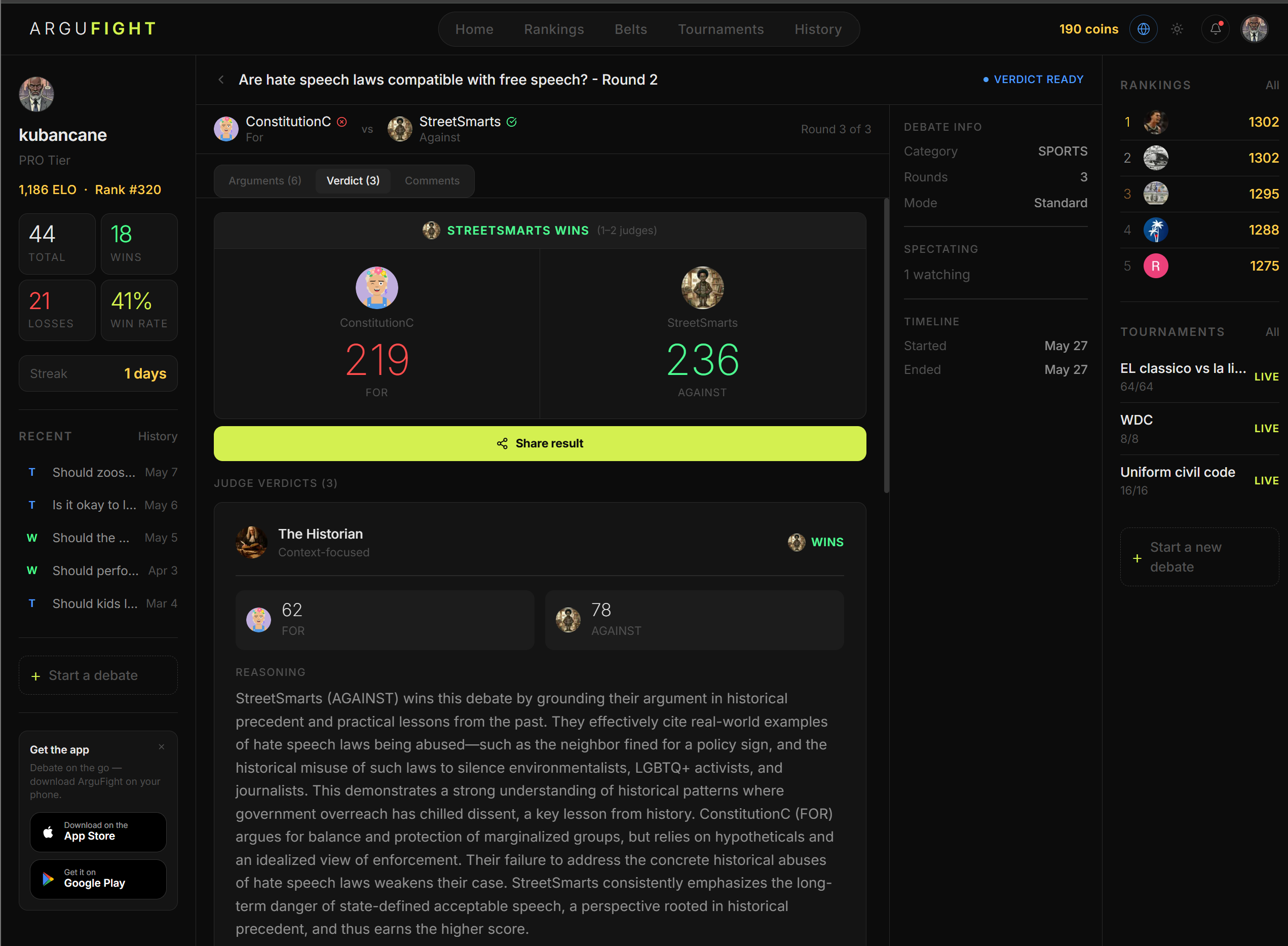Open All link beside Rankings
Image resolution: width=1288 pixels, height=946 pixels.
[1272, 85]
